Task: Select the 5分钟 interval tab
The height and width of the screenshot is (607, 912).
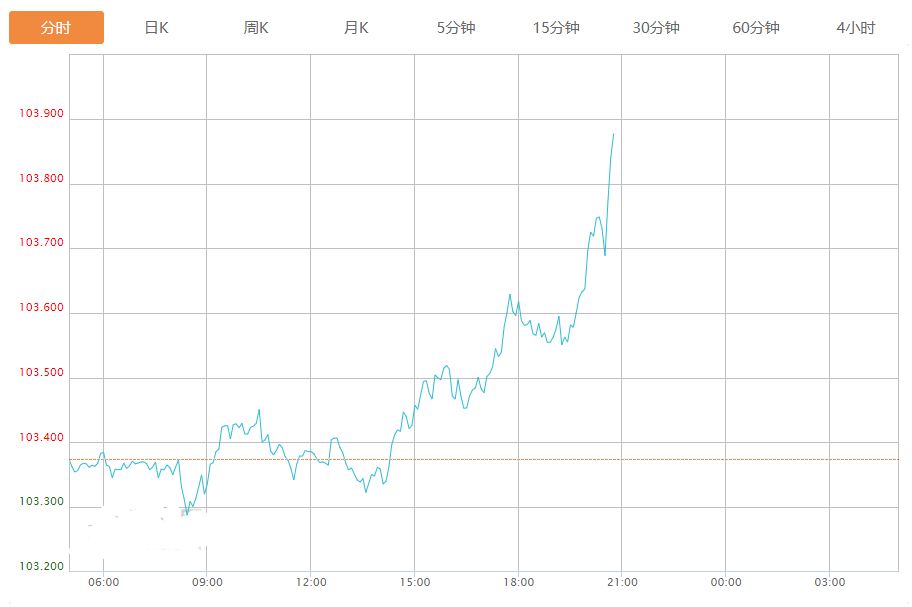Action: click(x=456, y=28)
